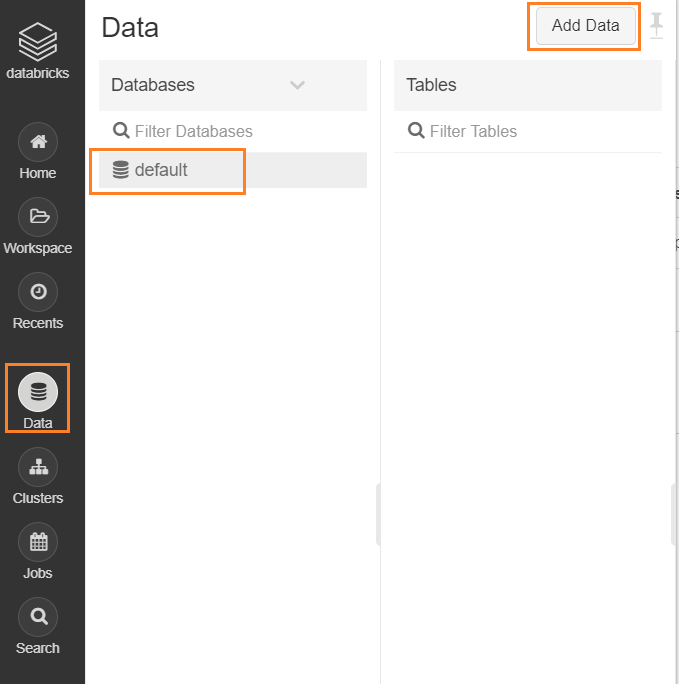Image resolution: width=679 pixels, height=684 pixels.
Task: Open Search in the sidebar
Action: point(38,617)
